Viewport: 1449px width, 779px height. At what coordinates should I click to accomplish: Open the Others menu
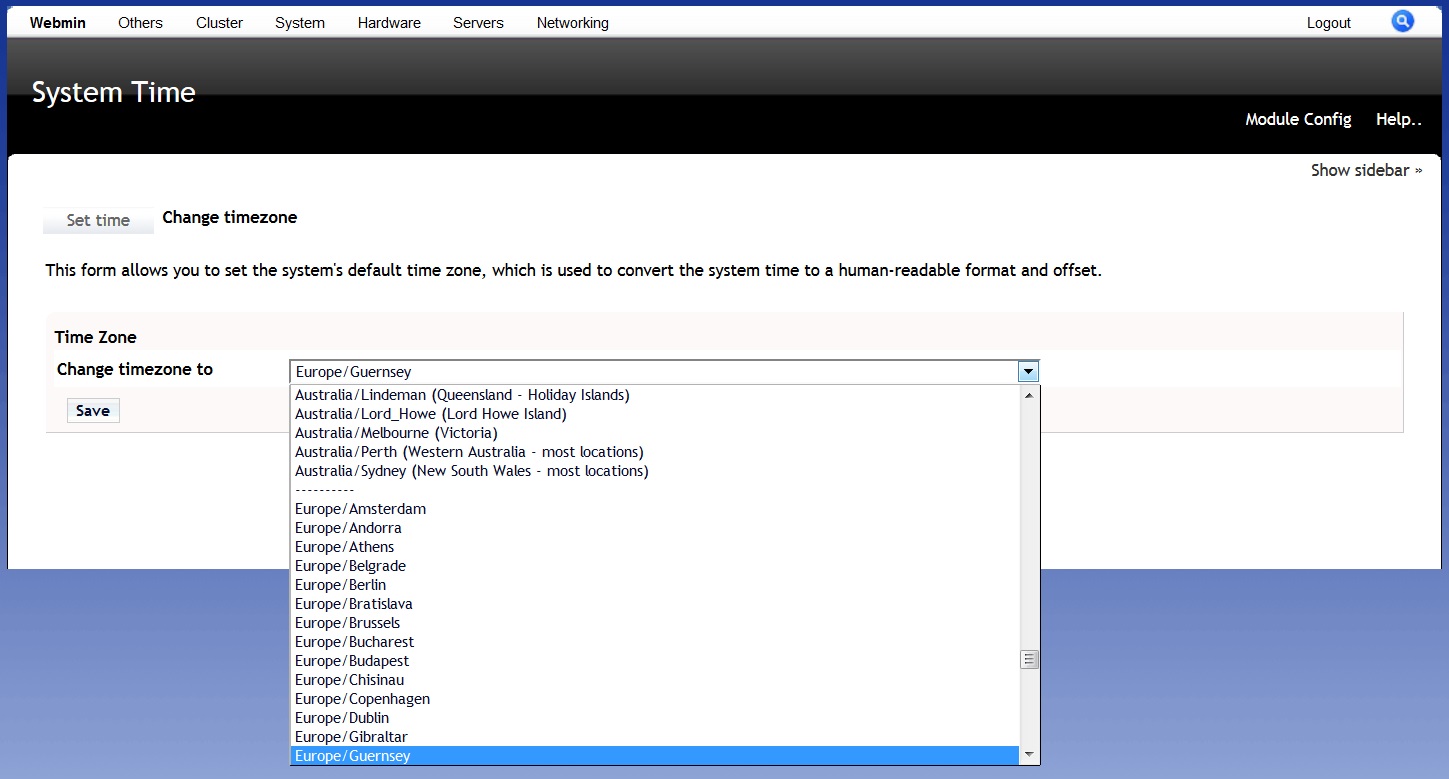click(x=140, y=23)
